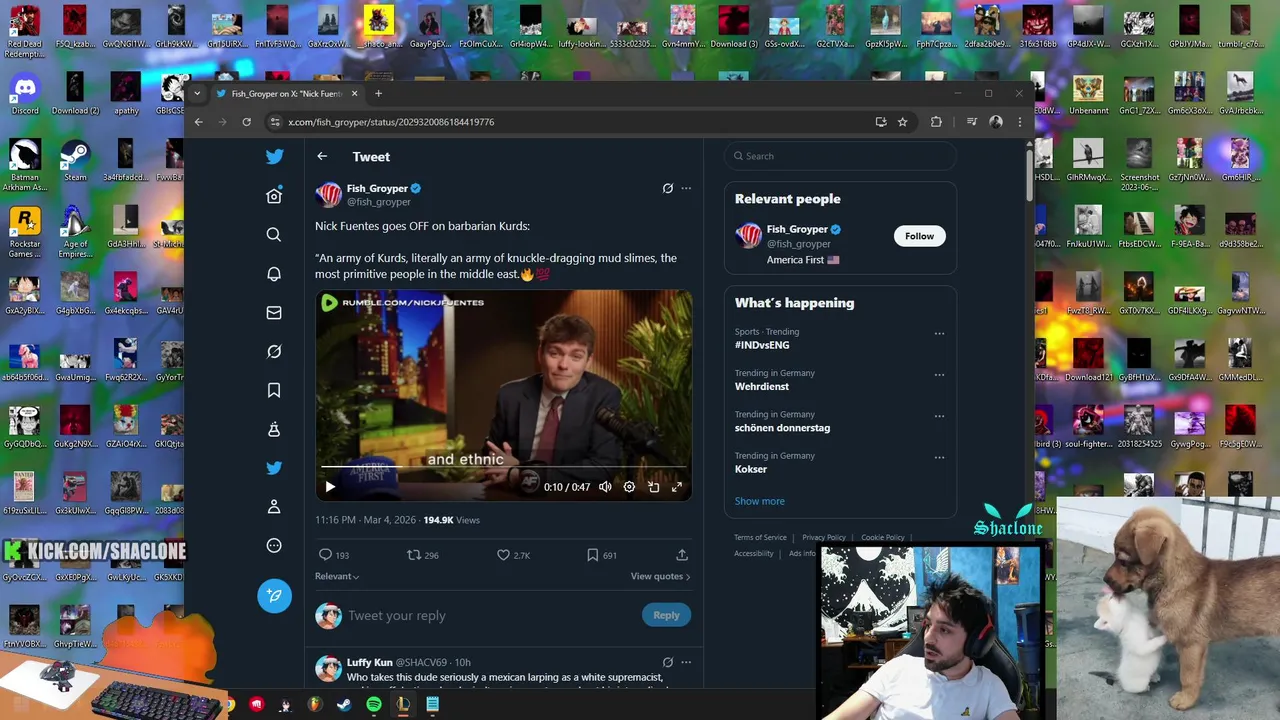Image resolution: width=1280 pixels, height=720 pixels.
Task: Open Explore search icon in sidebar
Action: click(274, 234)
